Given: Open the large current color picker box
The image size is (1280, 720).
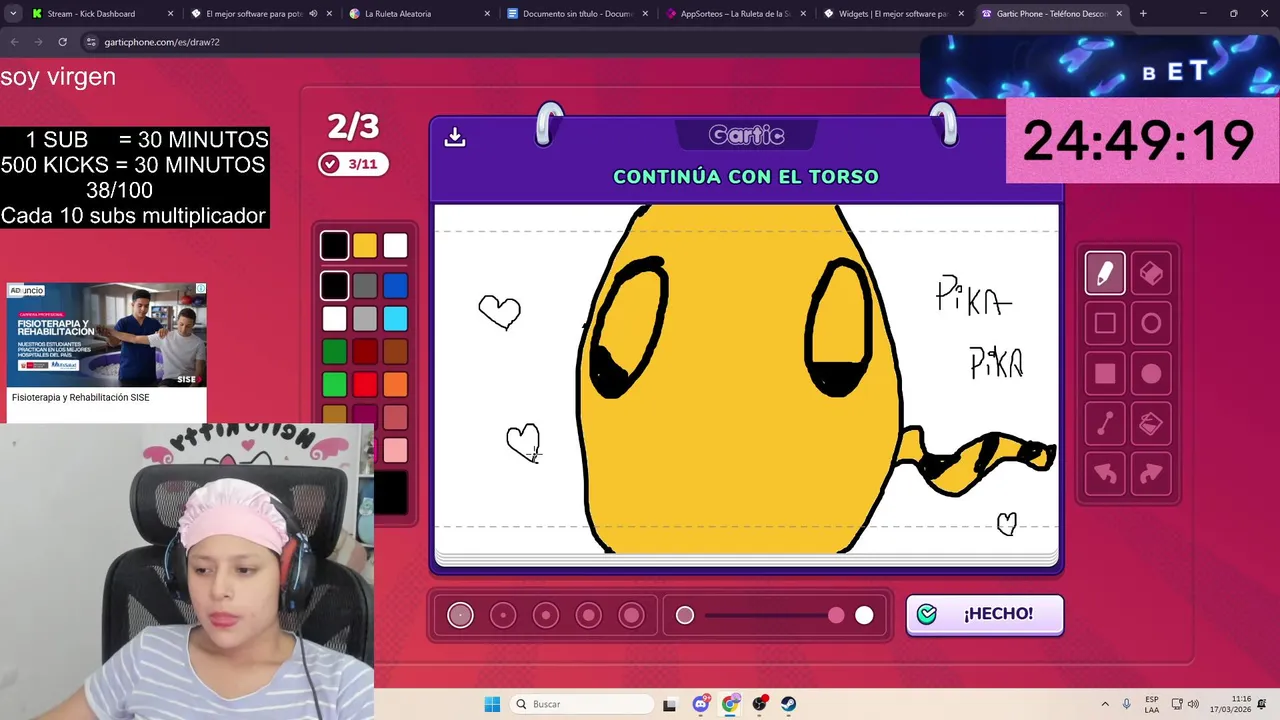Looking at the screenshot, I should [391, 492].
